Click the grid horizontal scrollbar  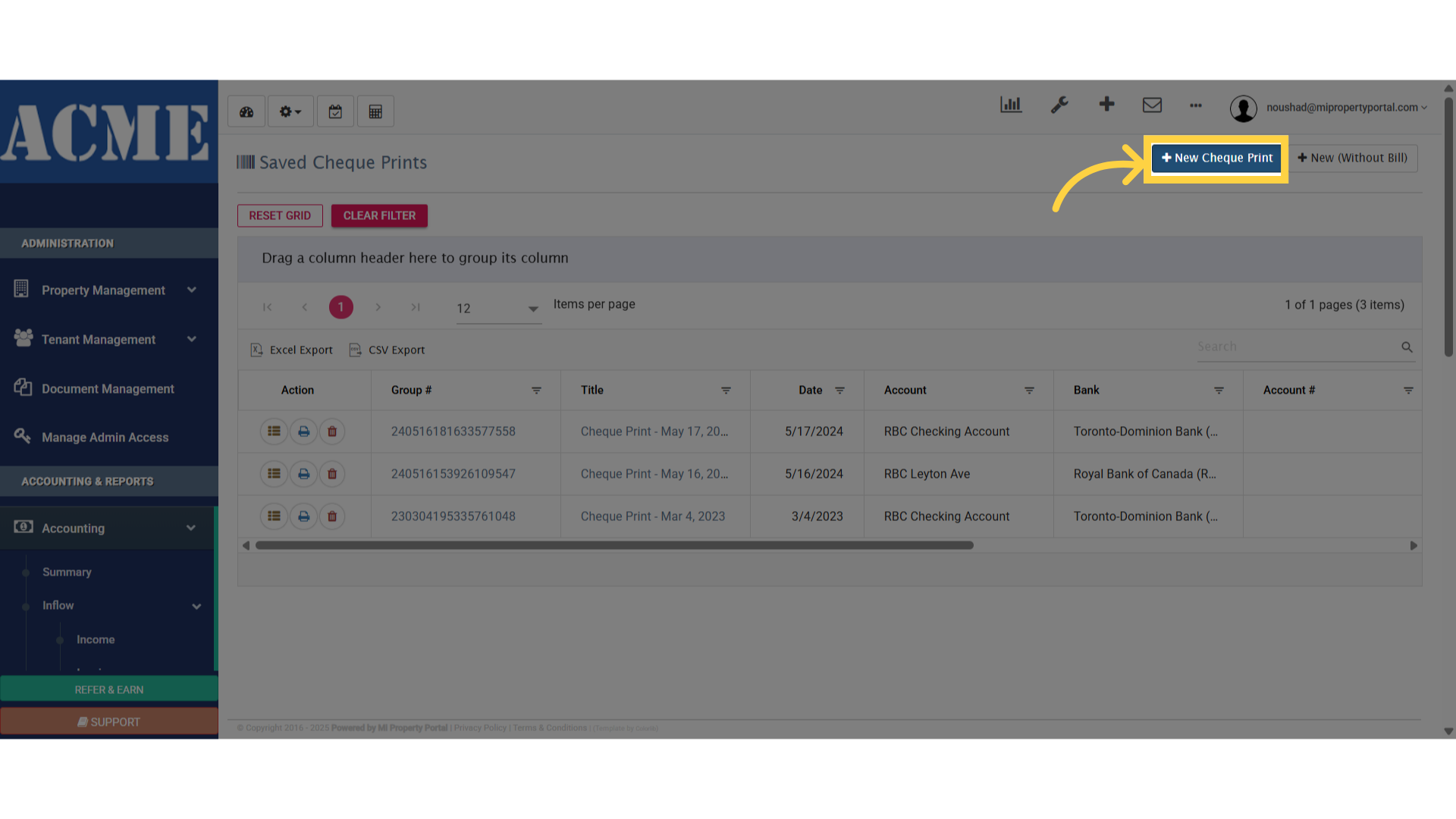614,545
